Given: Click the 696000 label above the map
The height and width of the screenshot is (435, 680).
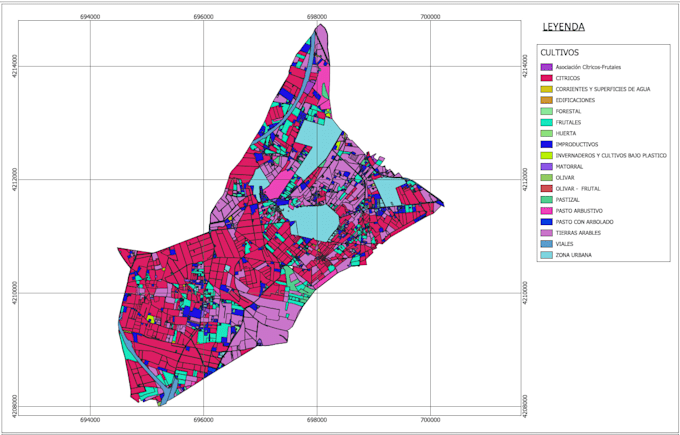Looking at the screenshot, I should click(203, 16).
